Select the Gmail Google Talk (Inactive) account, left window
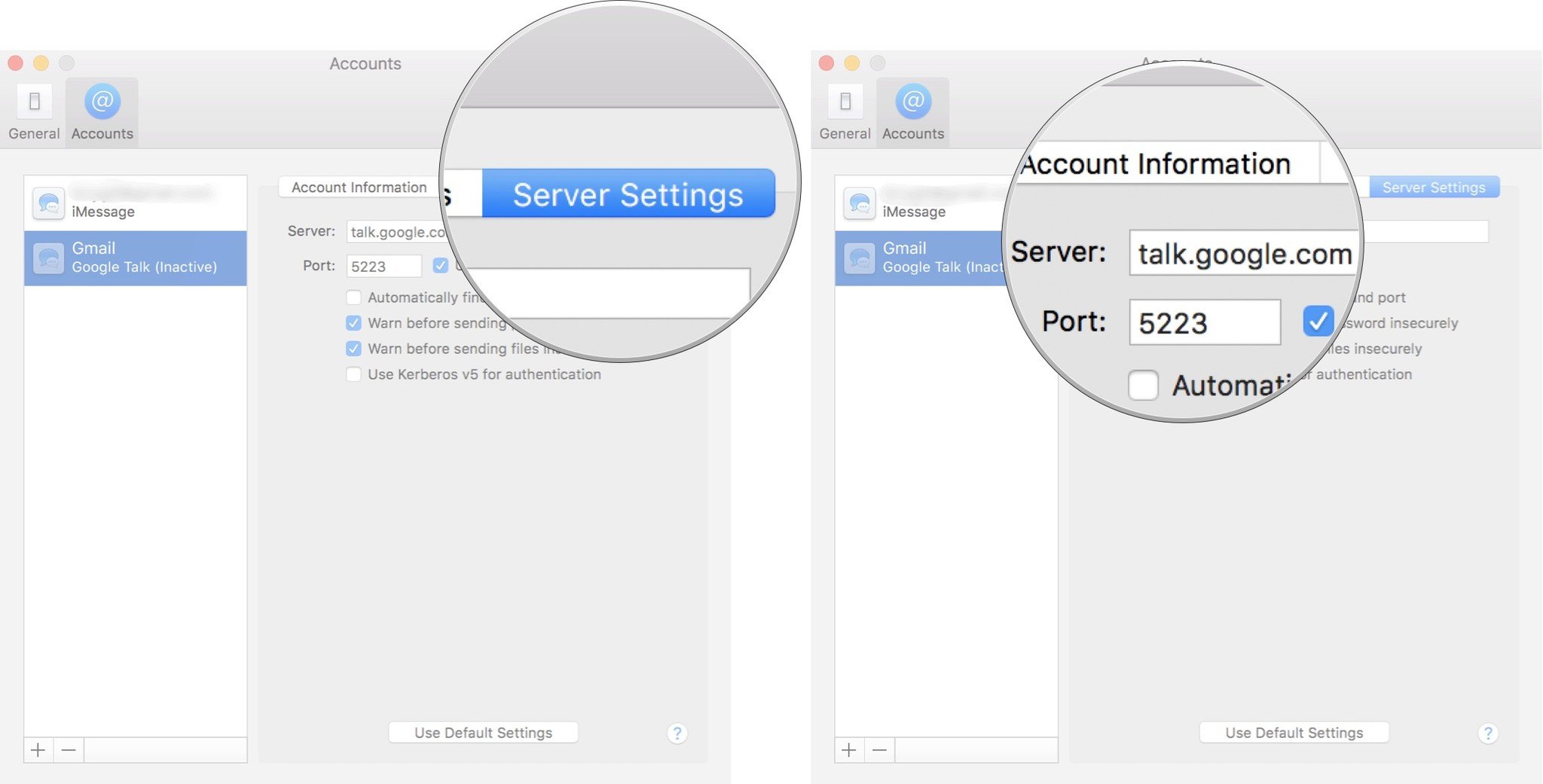This screenshot has height=784, width=1543. (x=136, y=258)
